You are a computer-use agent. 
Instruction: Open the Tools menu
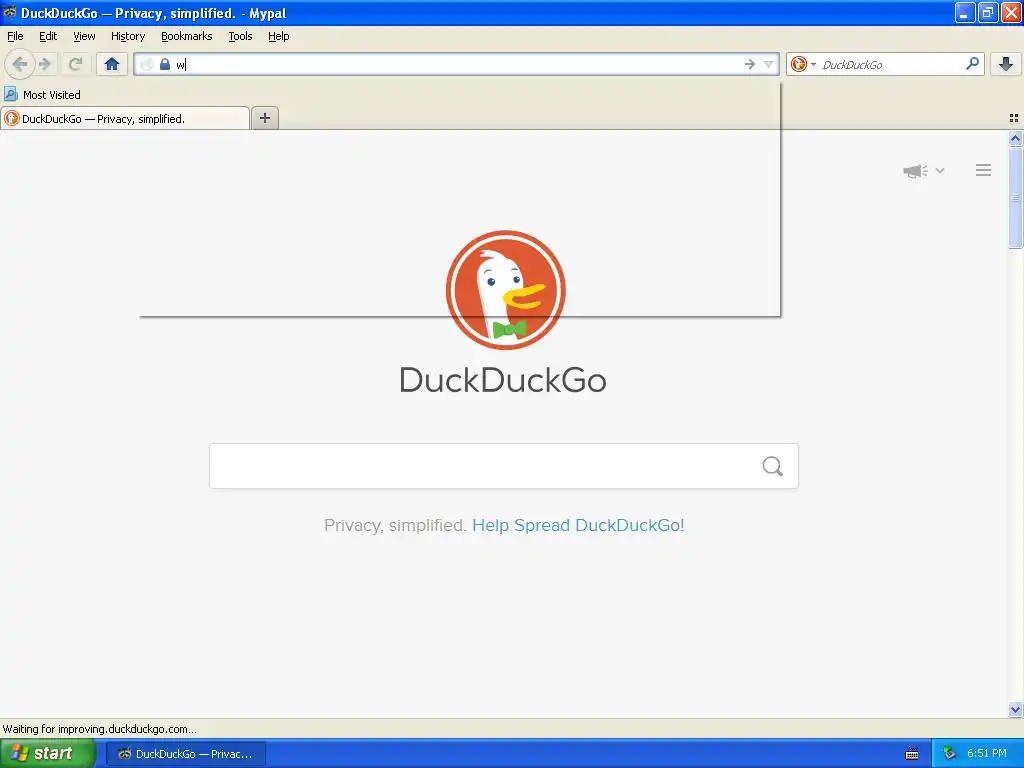(240, 36)
